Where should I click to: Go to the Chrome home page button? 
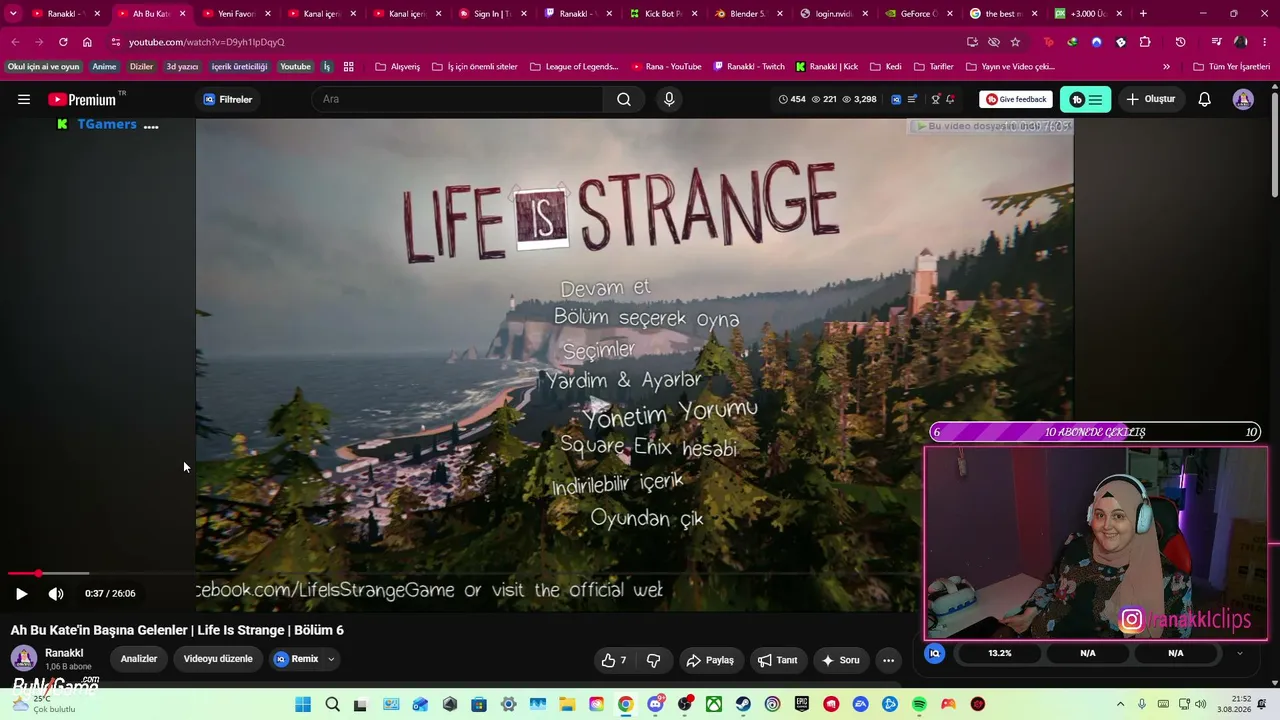(87, 42)
